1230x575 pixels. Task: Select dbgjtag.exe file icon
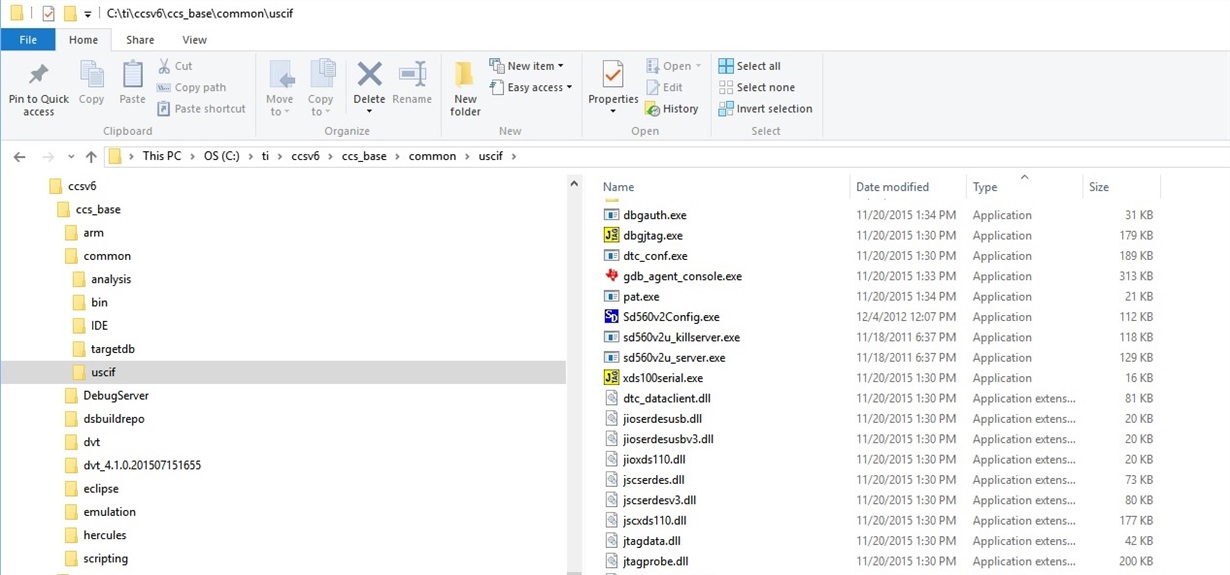coord(612,235)
